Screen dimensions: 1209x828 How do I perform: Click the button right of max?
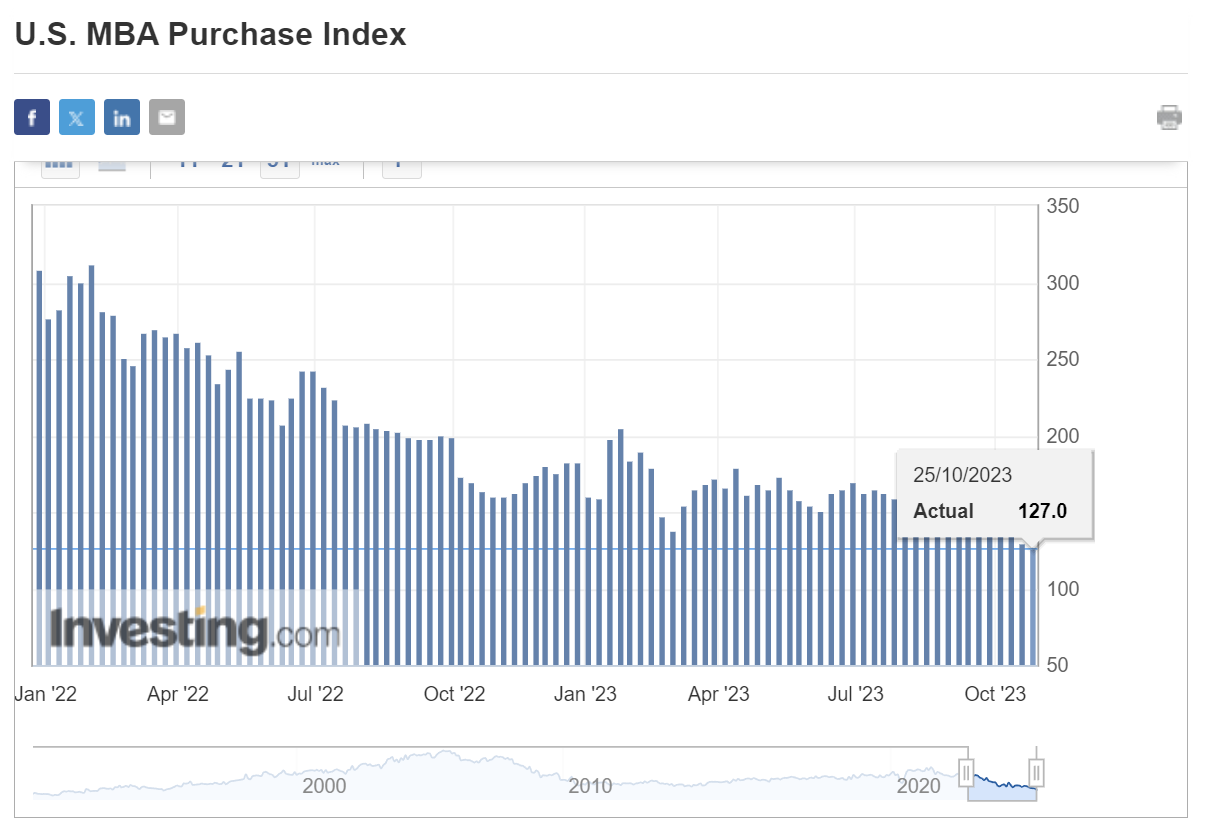pyautogui.click(x=401, y=165)
